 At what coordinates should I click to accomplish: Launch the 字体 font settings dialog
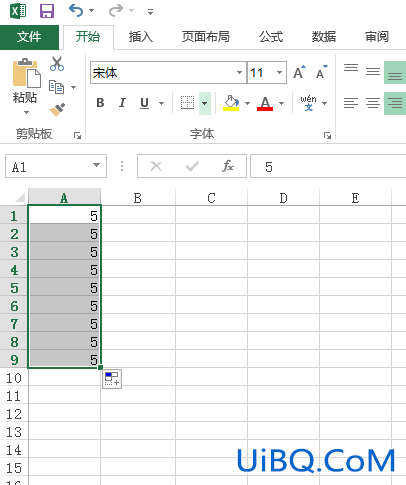click(x=327, y=135)
